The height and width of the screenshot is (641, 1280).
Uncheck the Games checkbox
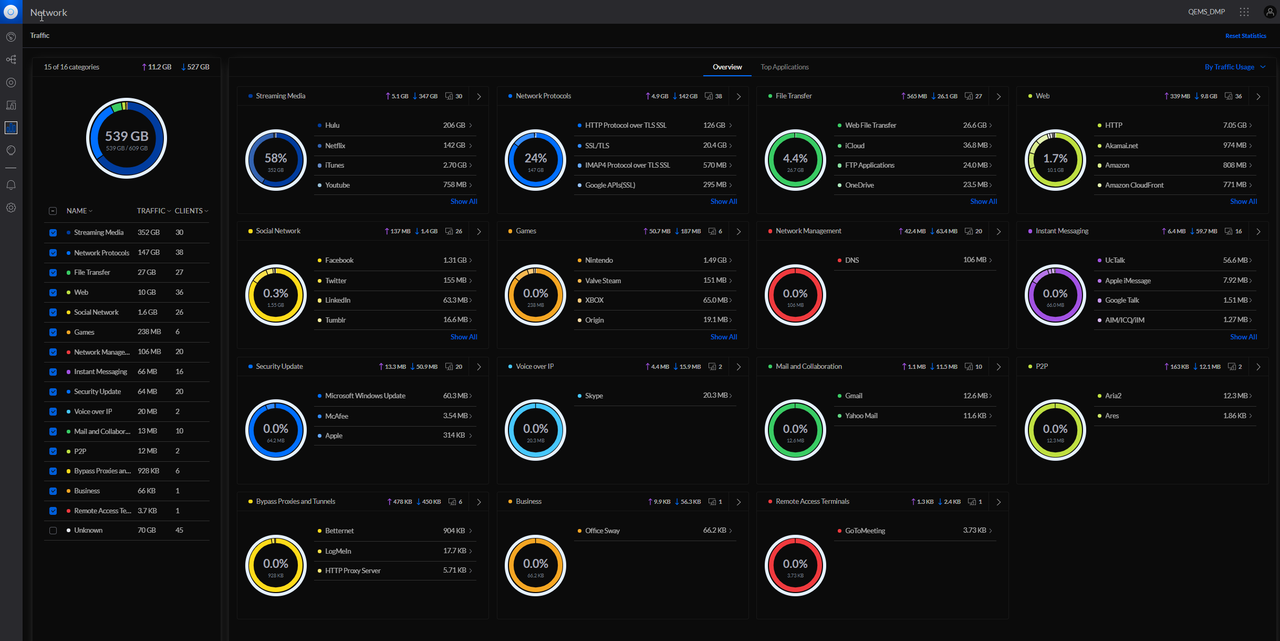53,332
